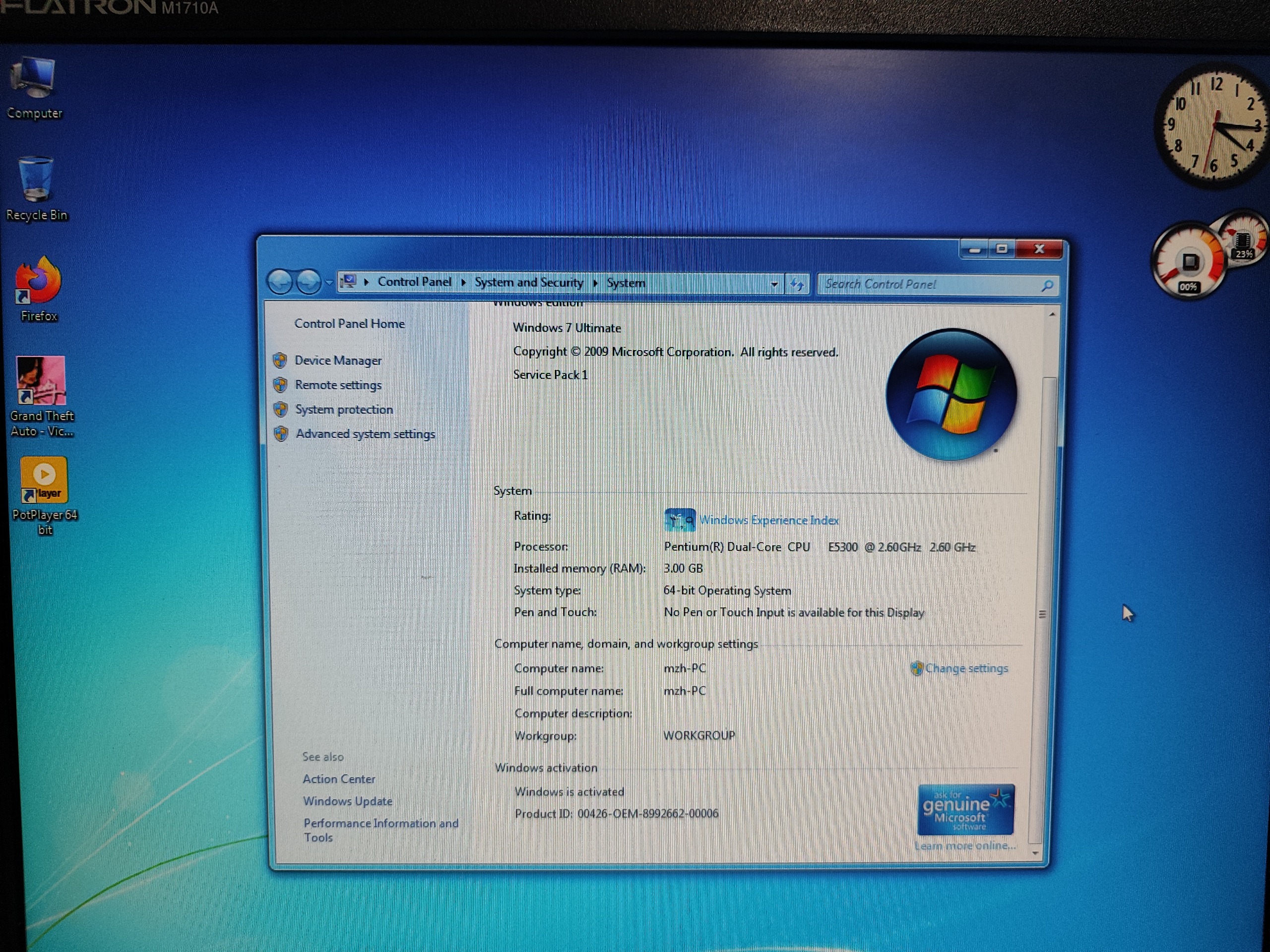Click the shield icon next to Remote settings
The height and width of the screenshot is (952, 1270).
click(x=280, y=384)
